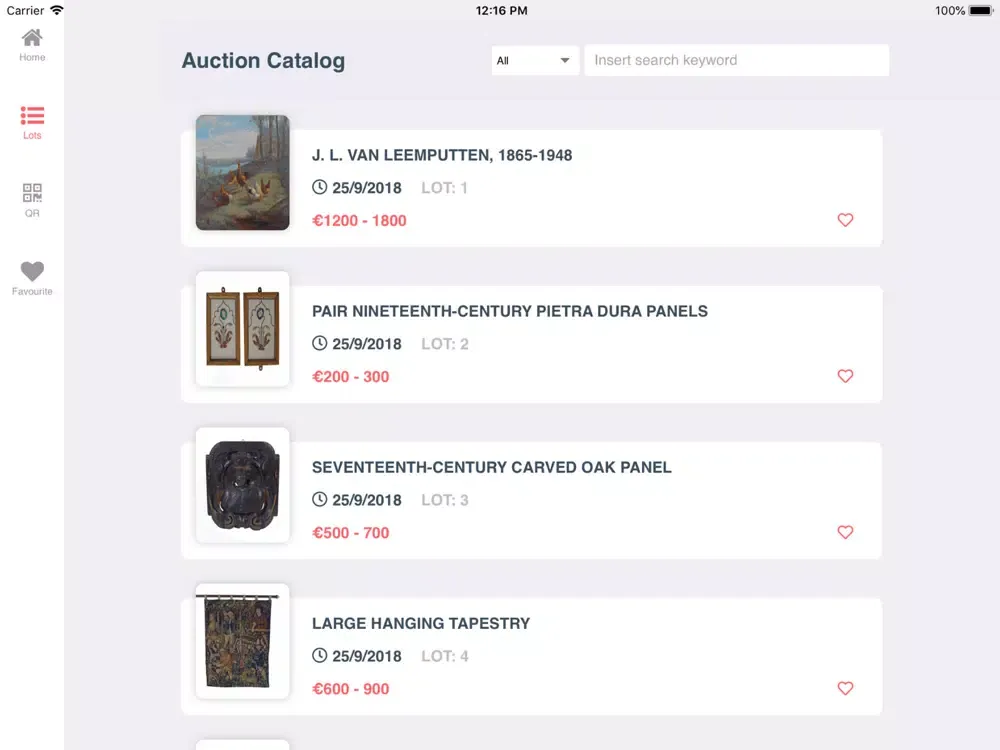Favourite the J. L. Van Leemputten lot
The width and height of the screenshot is (1000, 750).
(845, 220)
